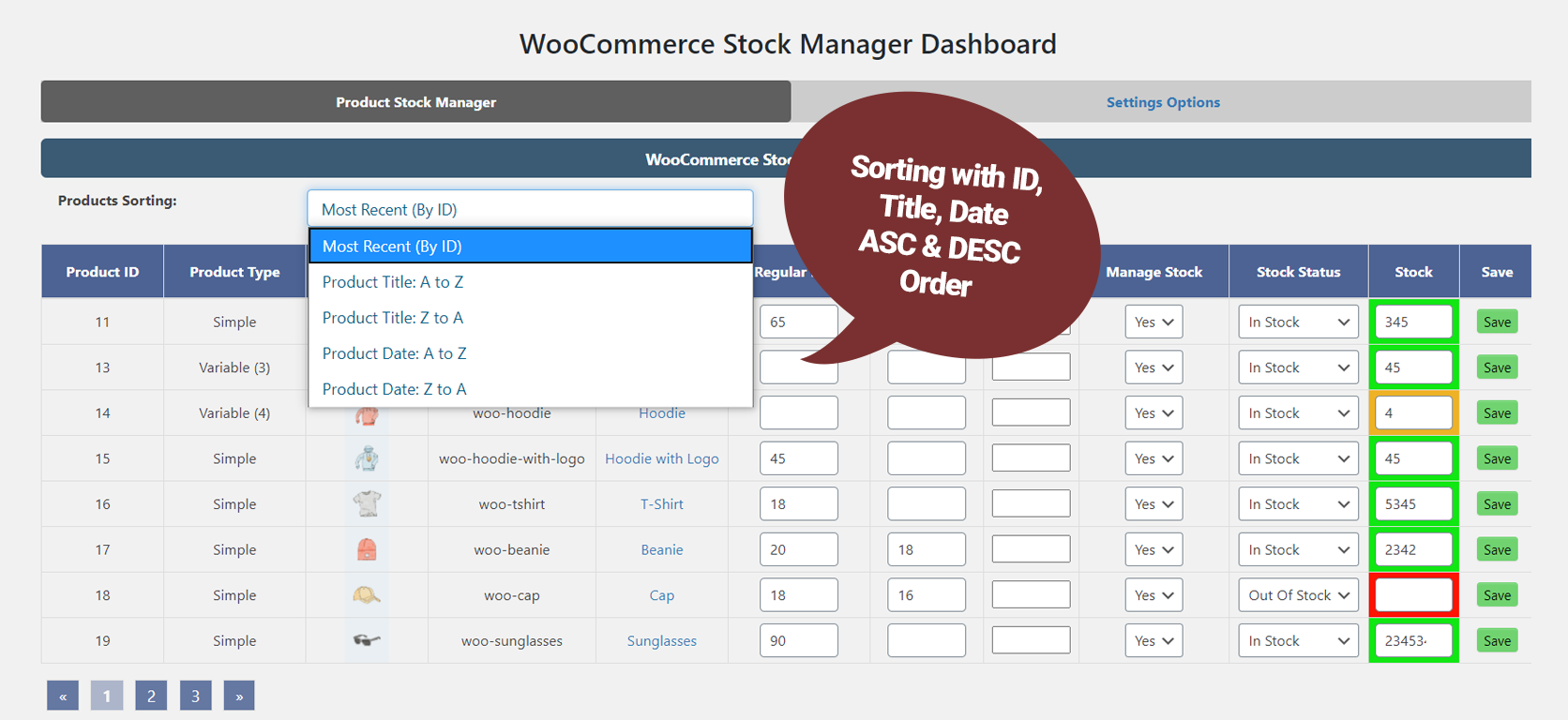Edit stock quantity 5345 for T-Shirt
Image resolution: width=1568 pixels, height=720 pixels.
1413,503
